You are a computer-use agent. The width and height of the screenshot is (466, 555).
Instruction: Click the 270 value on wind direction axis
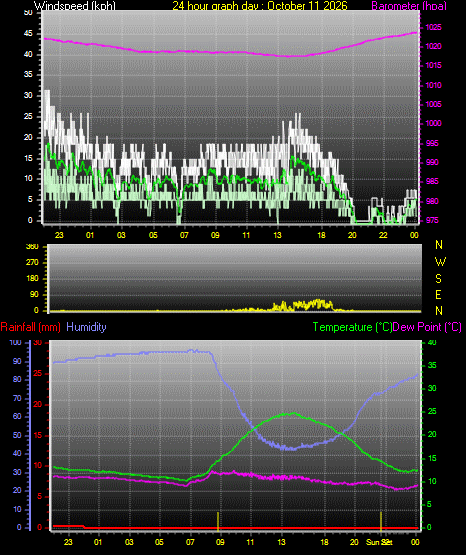[x=32, y=263]
